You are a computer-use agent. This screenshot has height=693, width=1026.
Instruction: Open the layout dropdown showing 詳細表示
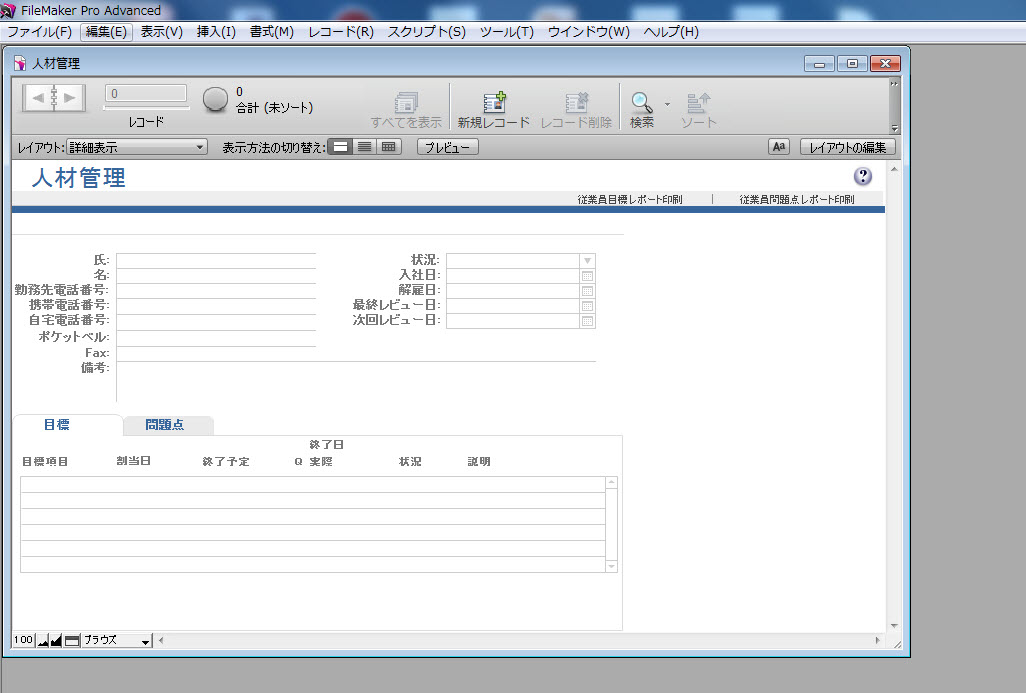click(x=137, y=147)
